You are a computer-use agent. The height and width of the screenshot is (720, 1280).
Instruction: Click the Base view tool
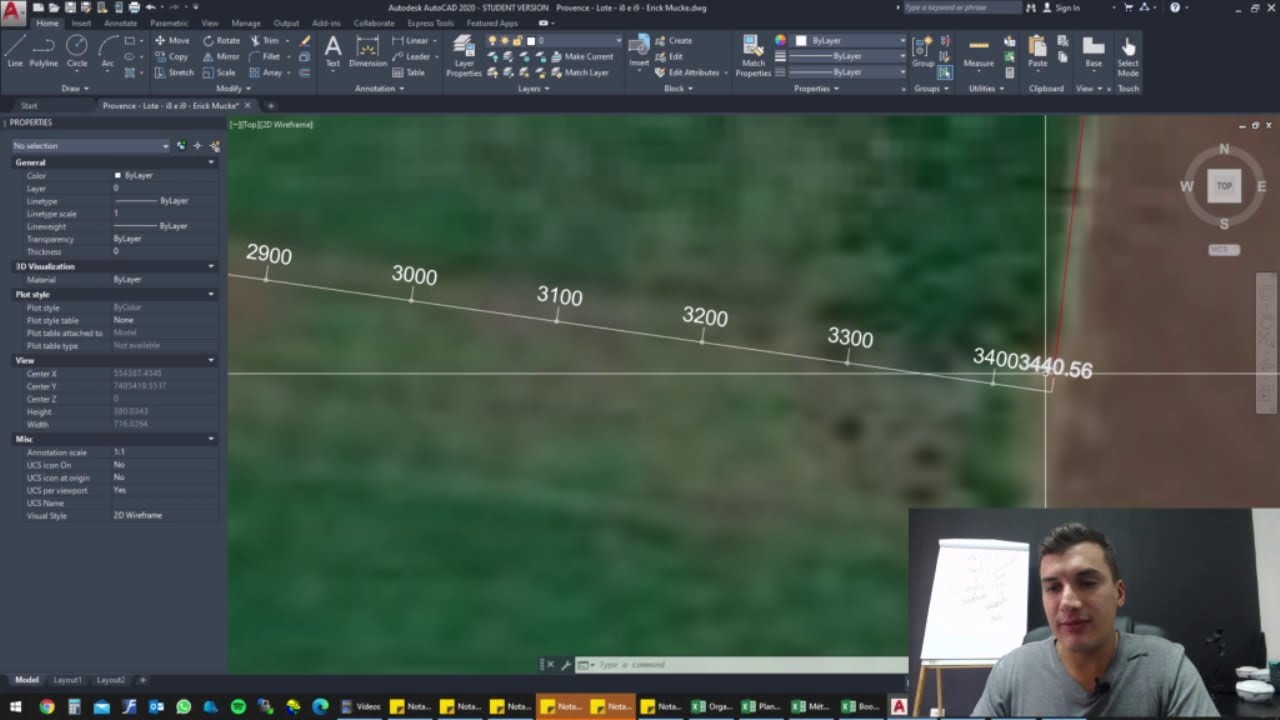pos(1094,51)
